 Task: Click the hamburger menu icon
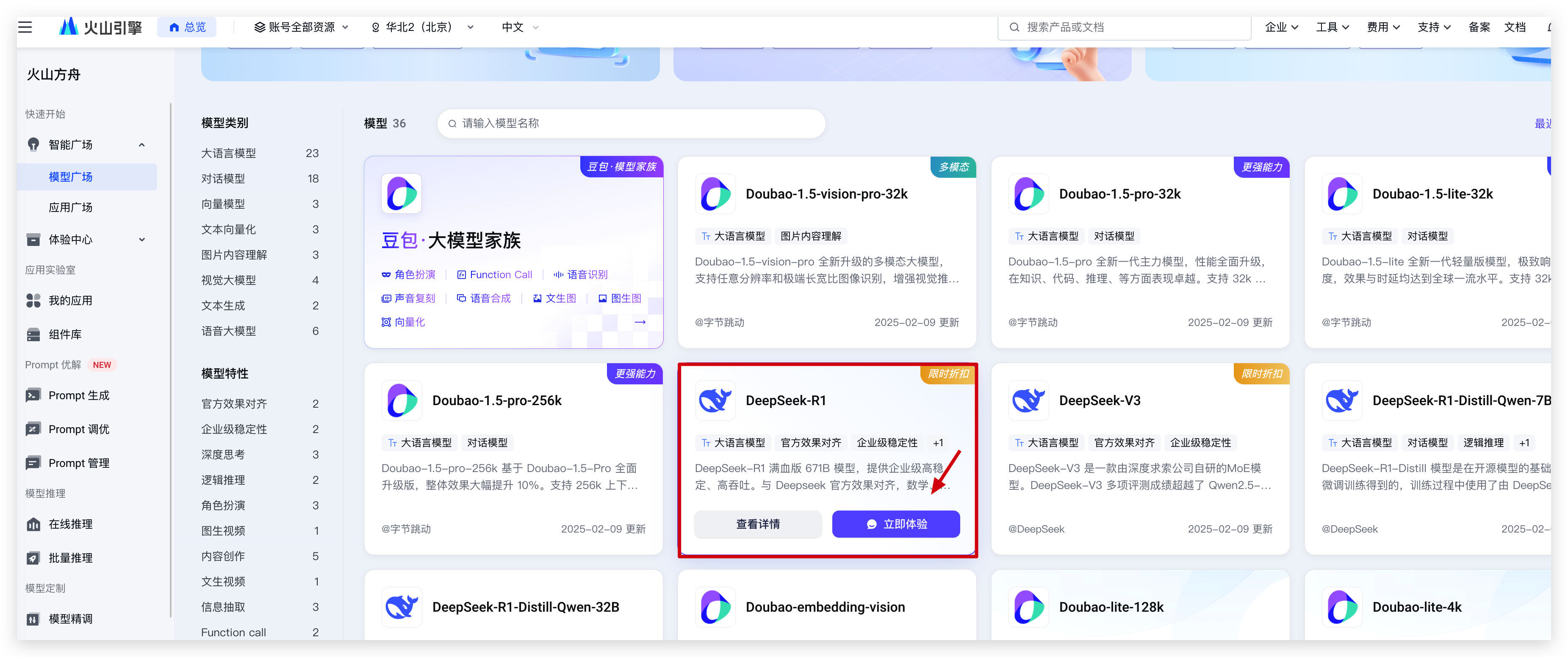coord(25,27)
